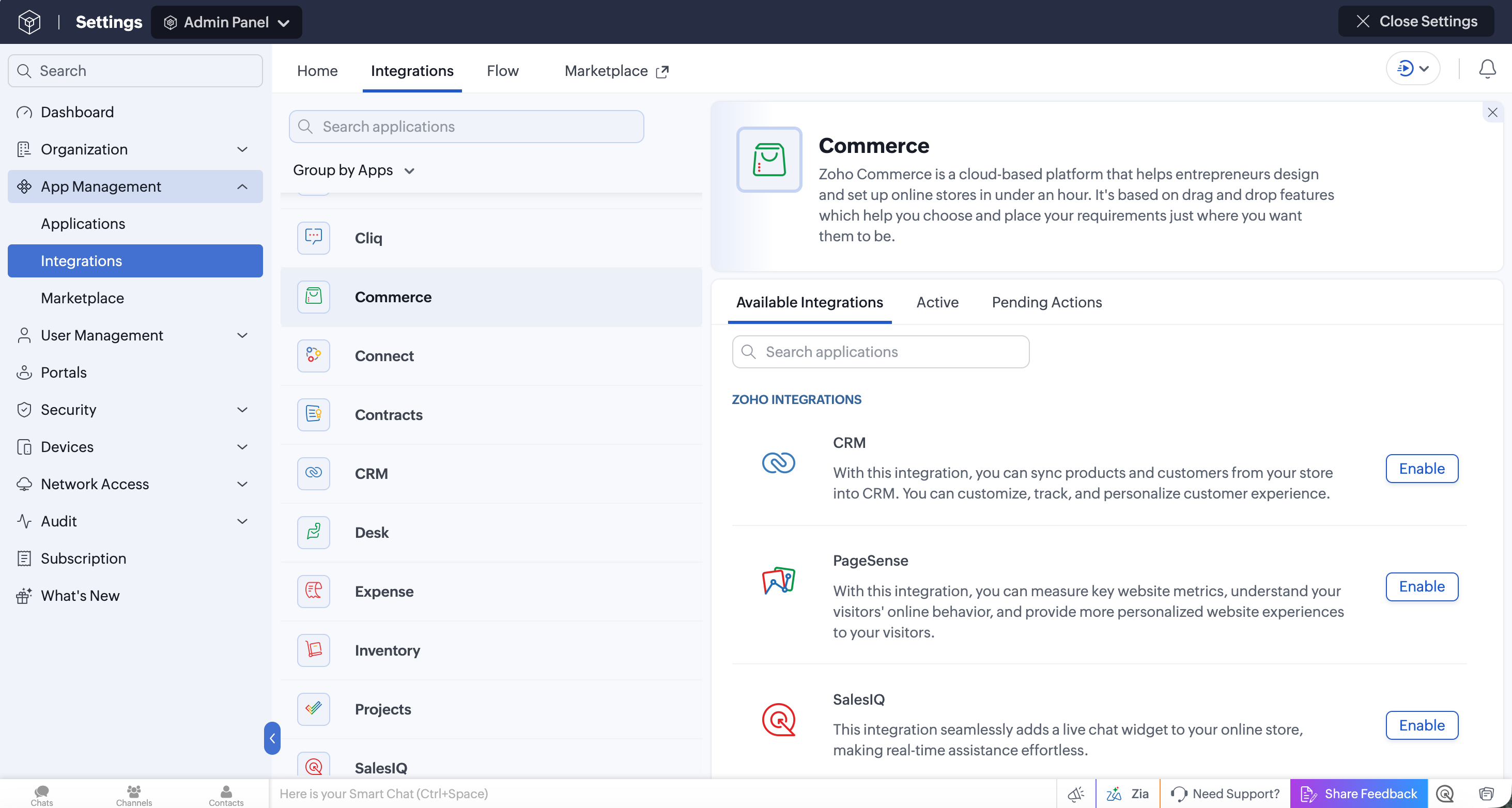This screenshot has width=1512, height=808.
Task: Open Subscription in the sidebar
Action: (135, 558)
